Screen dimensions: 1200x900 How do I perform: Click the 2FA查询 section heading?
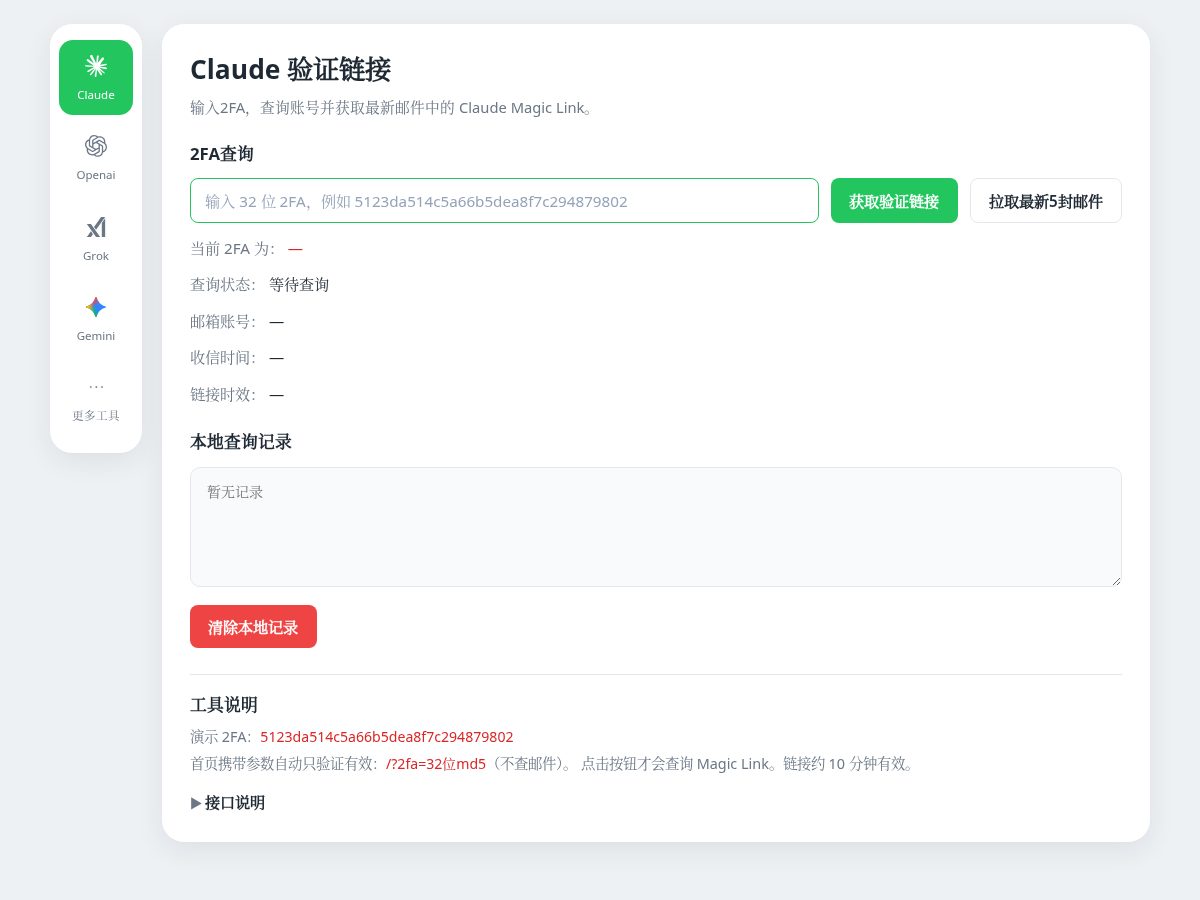221,154
